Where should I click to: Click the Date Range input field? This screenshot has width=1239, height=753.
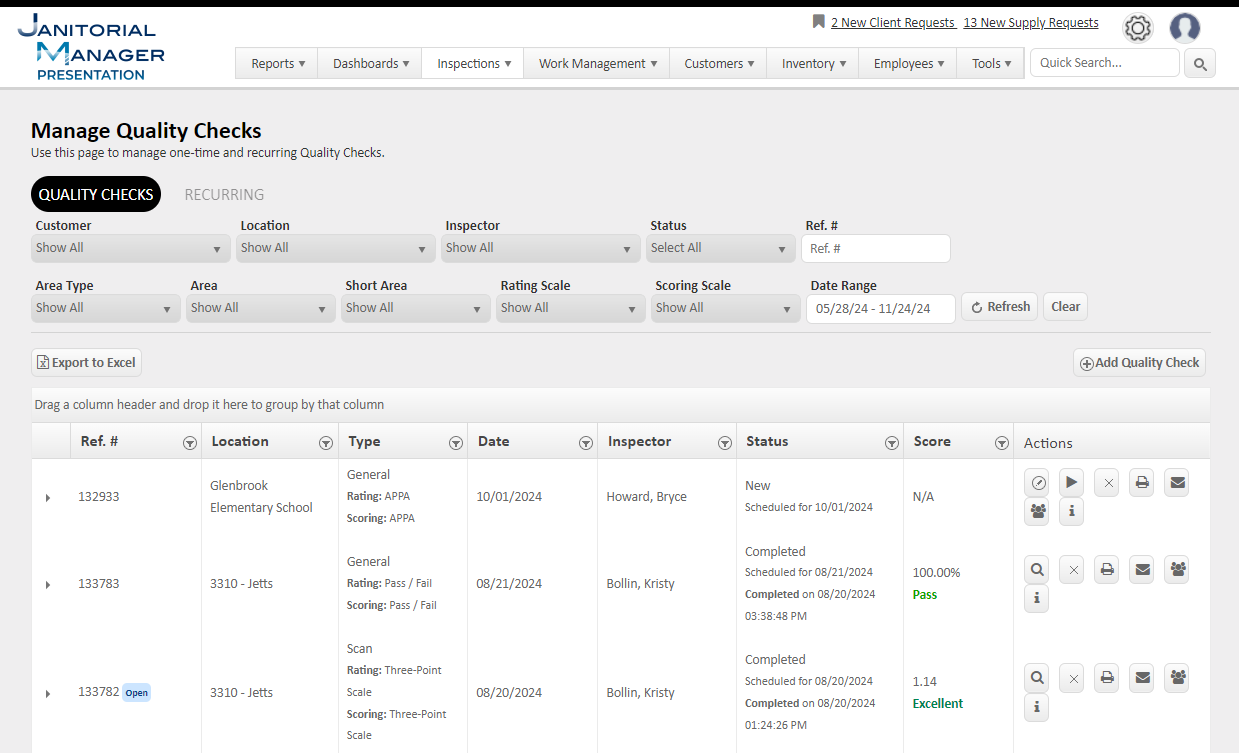(880, 309)
